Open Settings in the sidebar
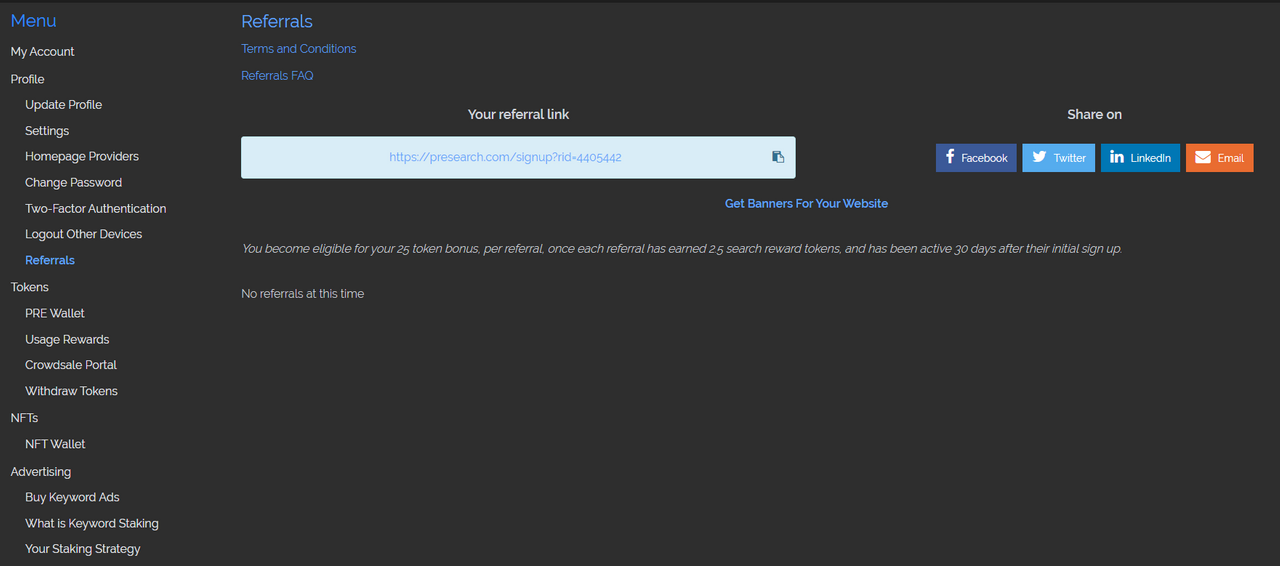Viewport: 1280px width, 566px height. pos(47,131)
